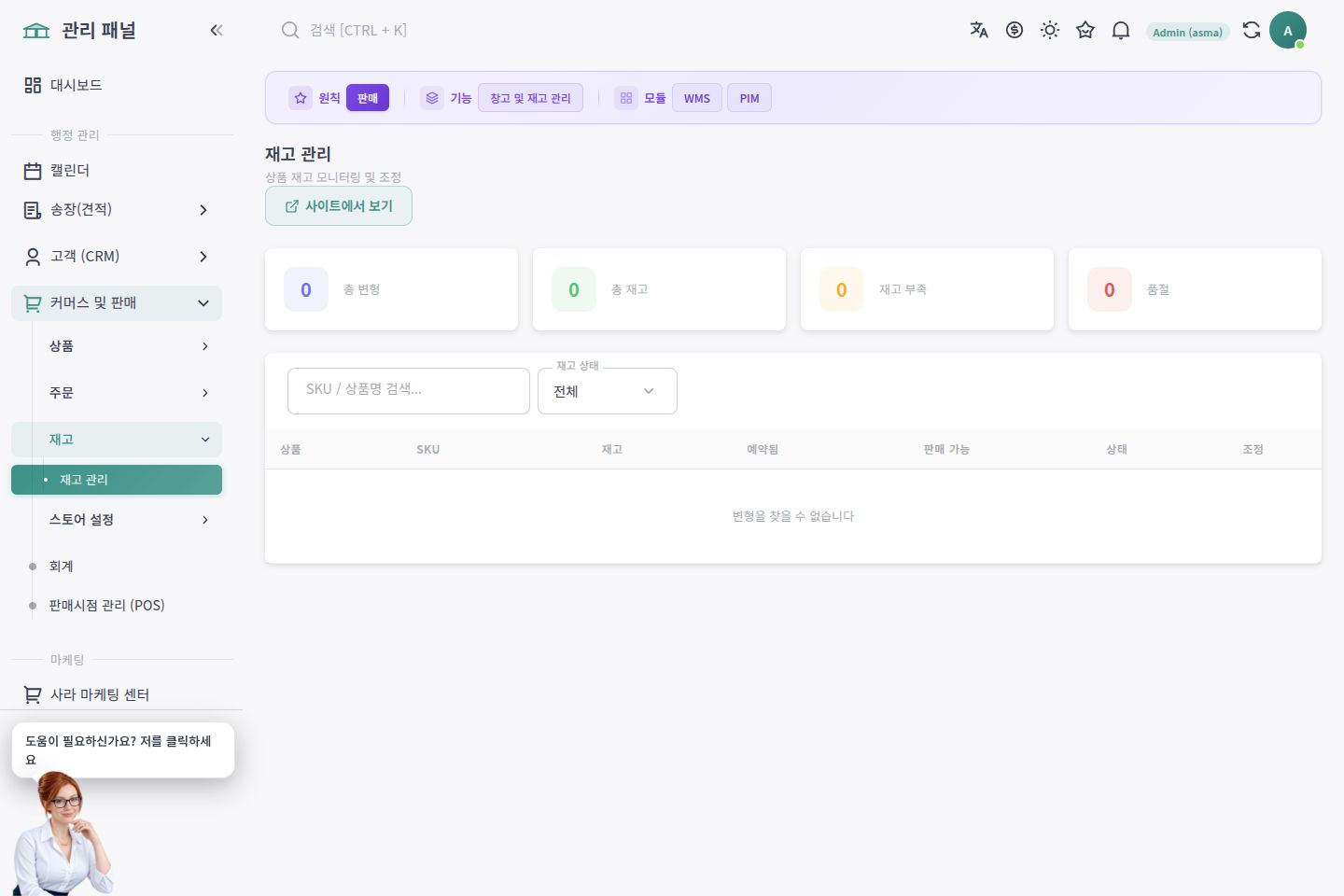This screenshot has height=896, width=1344.
Task: Open 캘린더 in the sidebar
Action: pyautogui.click(x=117, y=170)
